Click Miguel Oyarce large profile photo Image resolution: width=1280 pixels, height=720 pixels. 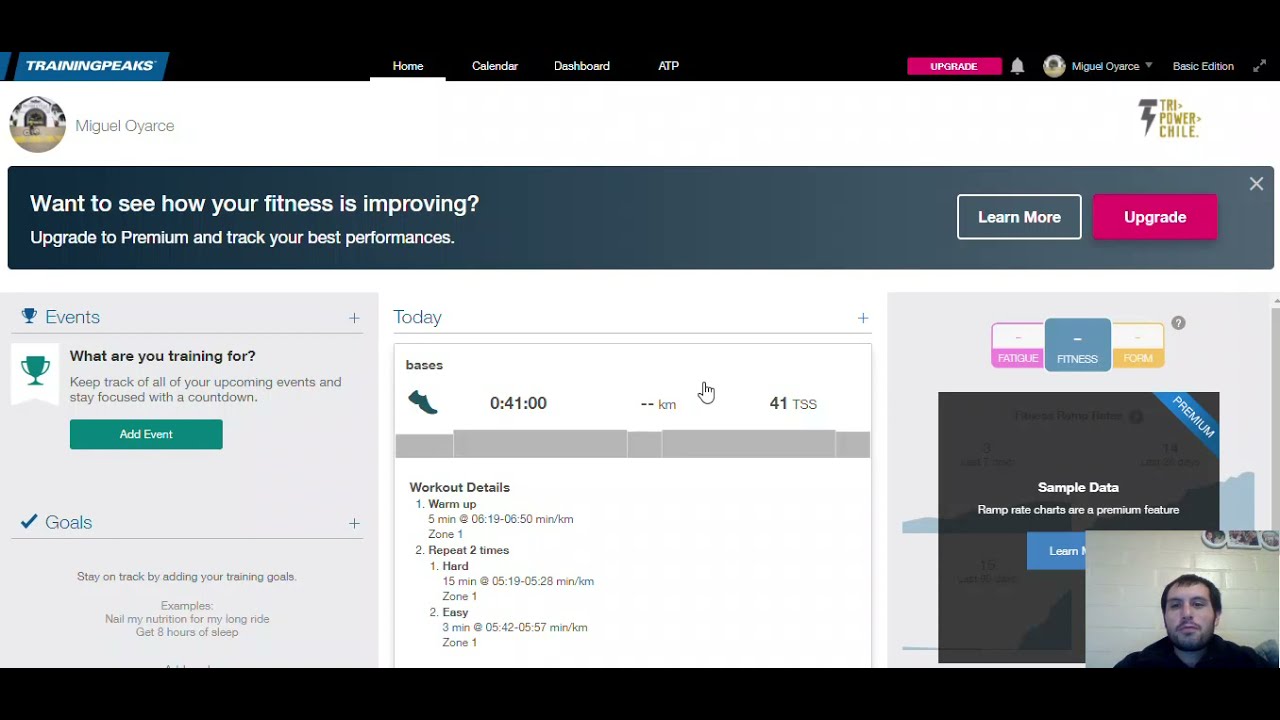click(x=37, y=125)
